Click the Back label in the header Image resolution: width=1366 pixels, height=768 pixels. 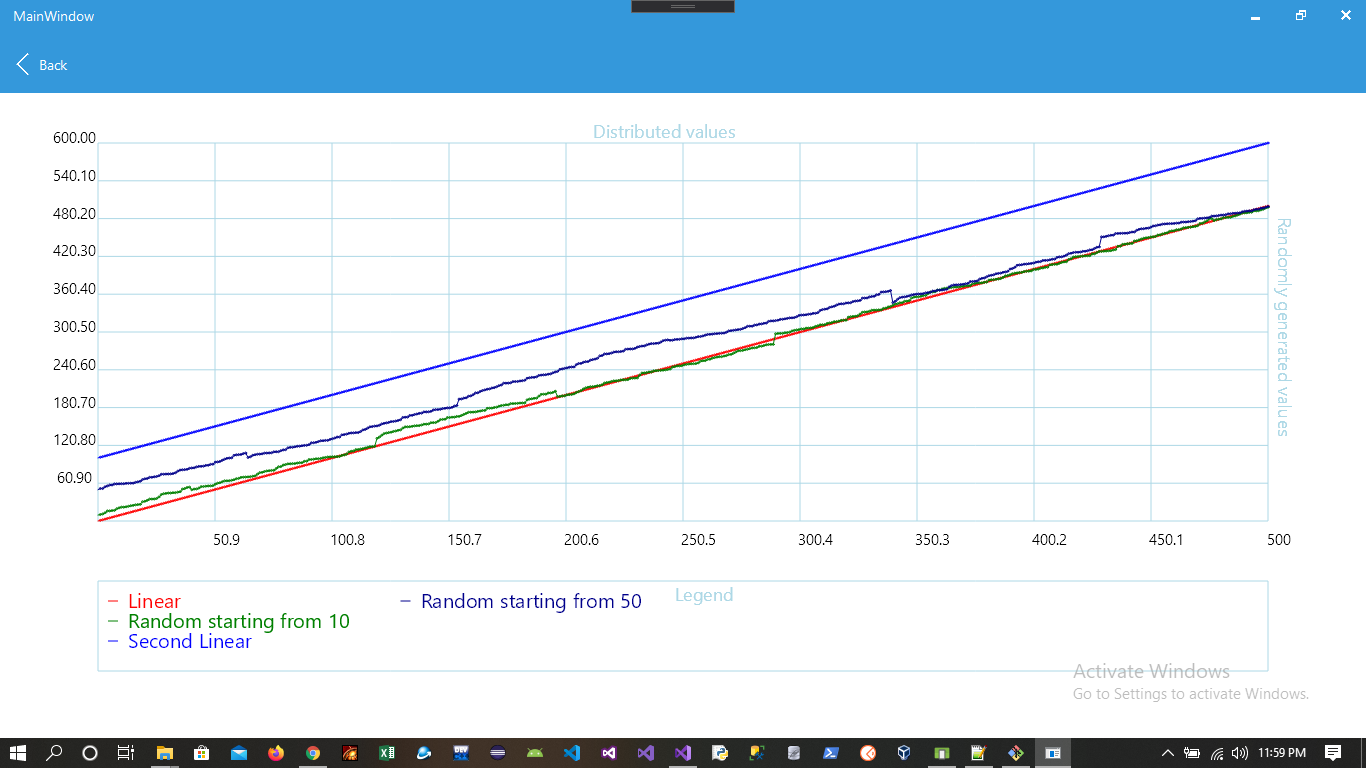coord(53,65)
